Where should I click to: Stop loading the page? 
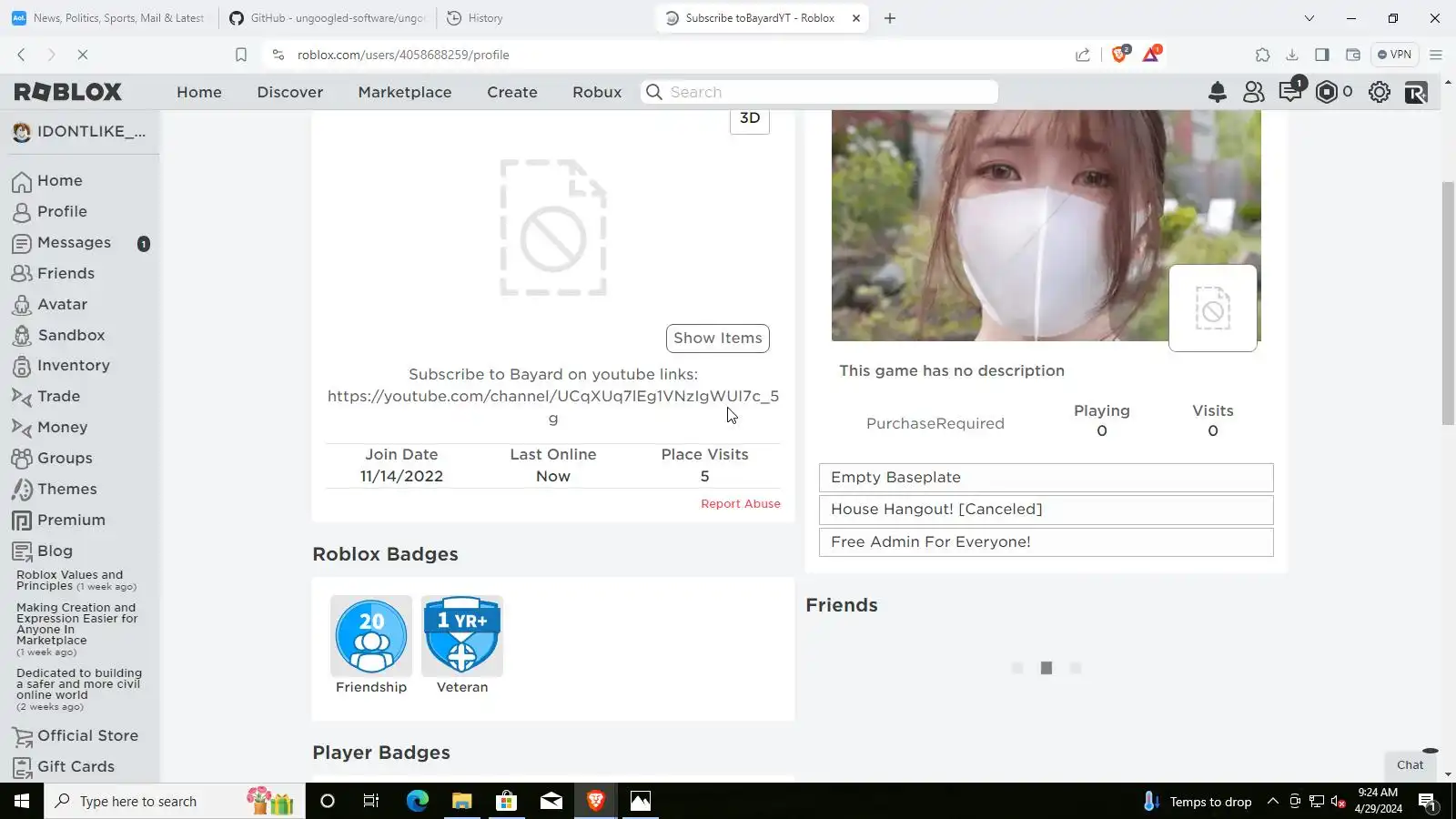[82, 55]
